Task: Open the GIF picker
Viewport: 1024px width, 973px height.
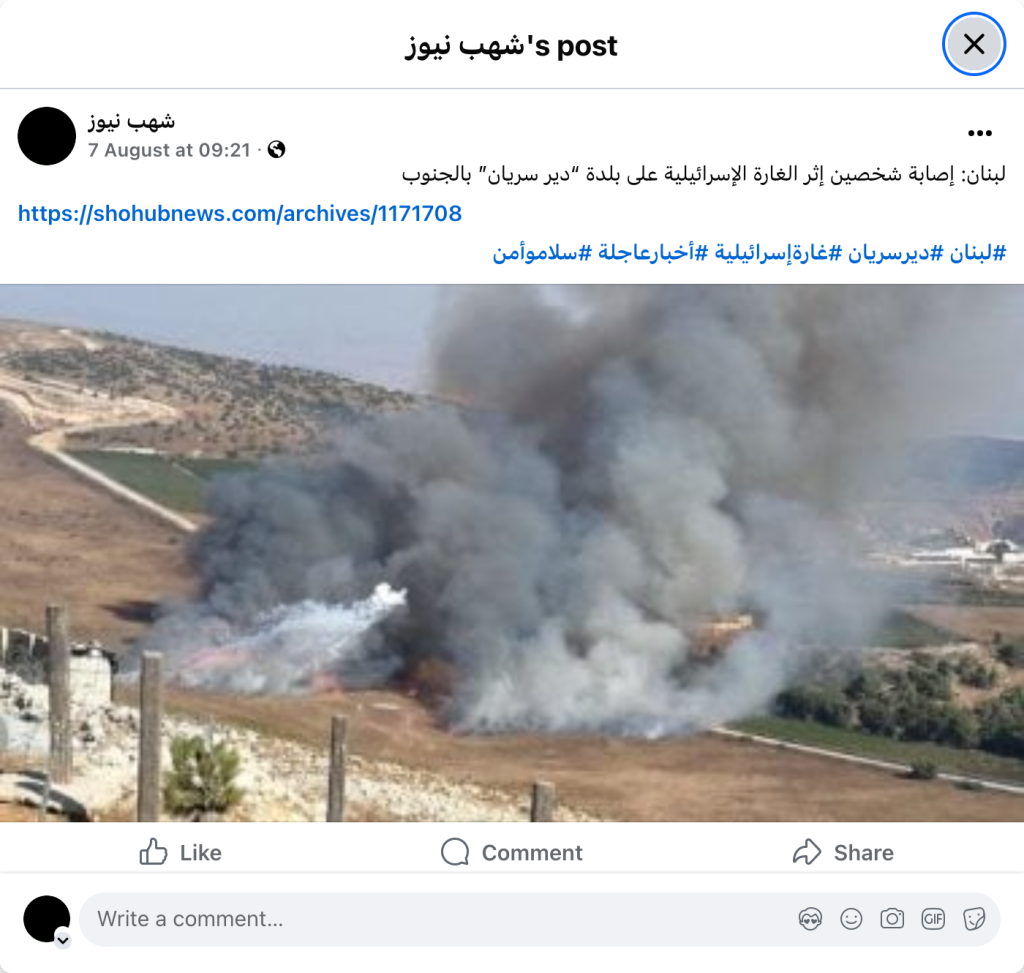Action: coord(933,919)
